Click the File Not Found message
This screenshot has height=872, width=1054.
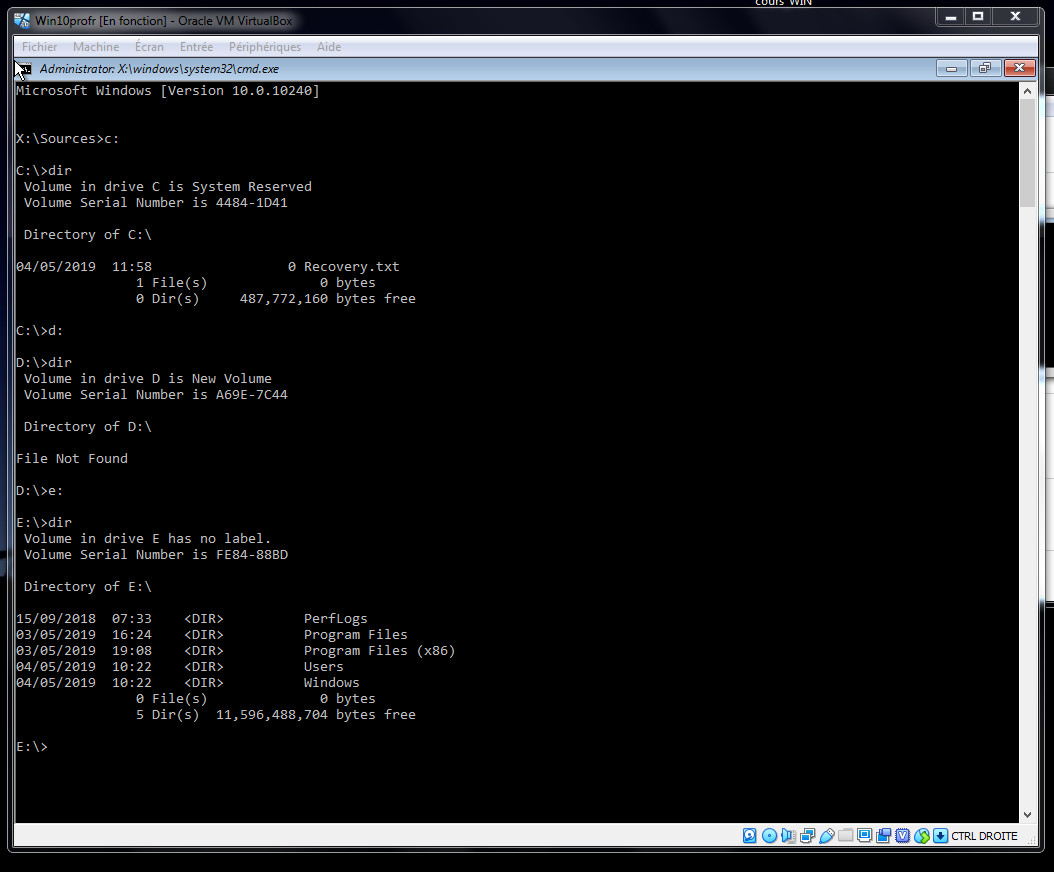(x=72, y=459)
